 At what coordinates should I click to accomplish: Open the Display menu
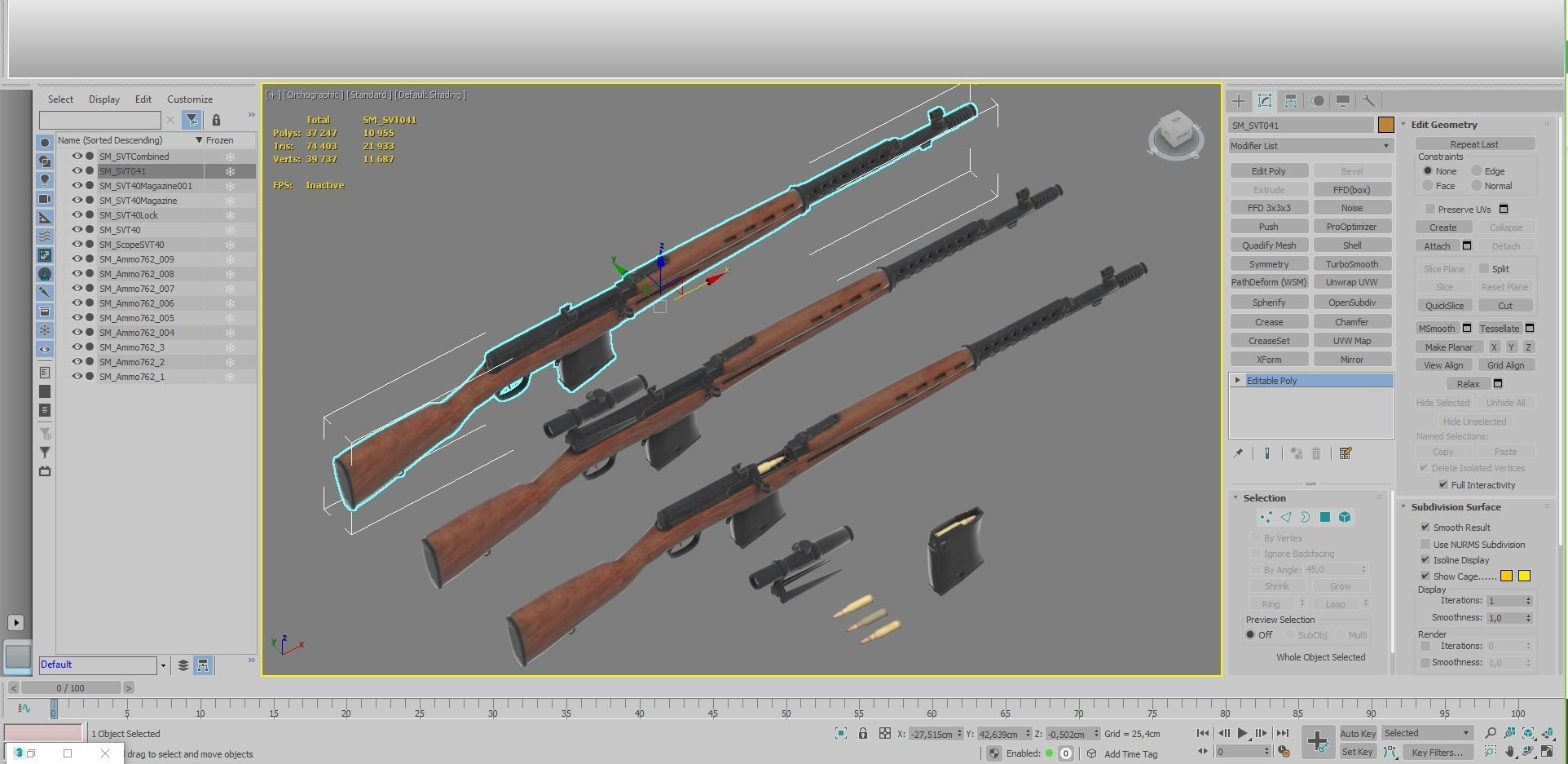click(104, 99)
